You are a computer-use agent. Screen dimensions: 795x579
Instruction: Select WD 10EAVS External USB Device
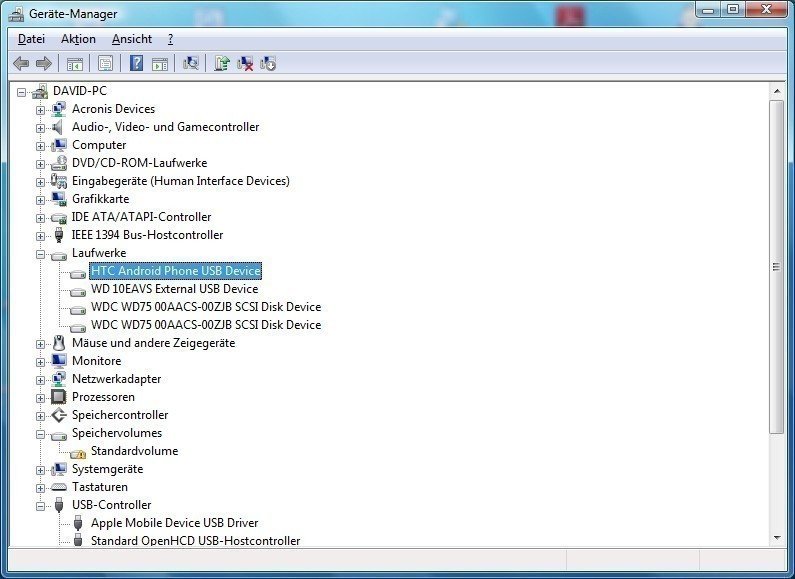point(174,289)
